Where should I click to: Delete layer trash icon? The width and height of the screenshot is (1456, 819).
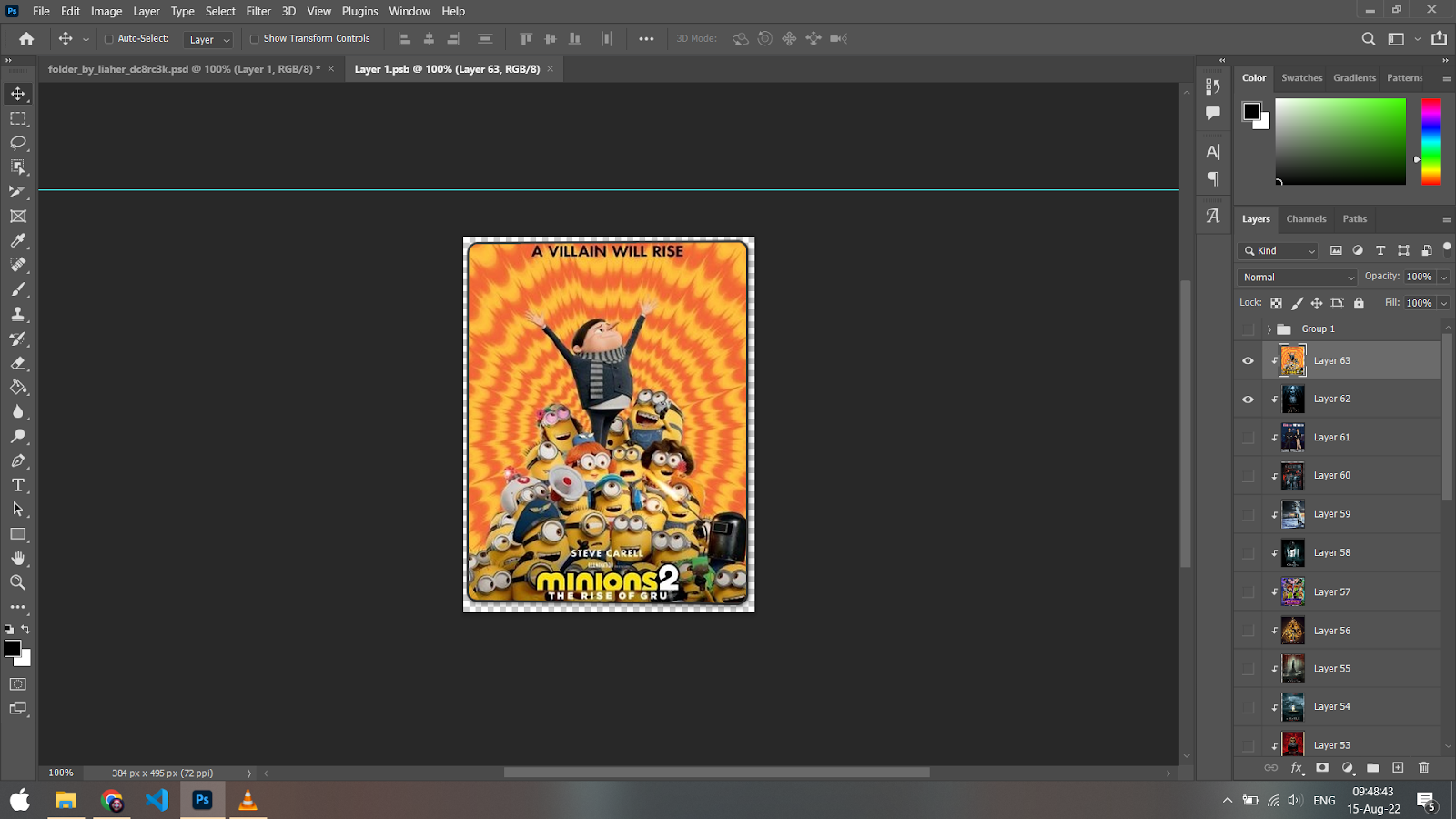(x=1424, y=768)
